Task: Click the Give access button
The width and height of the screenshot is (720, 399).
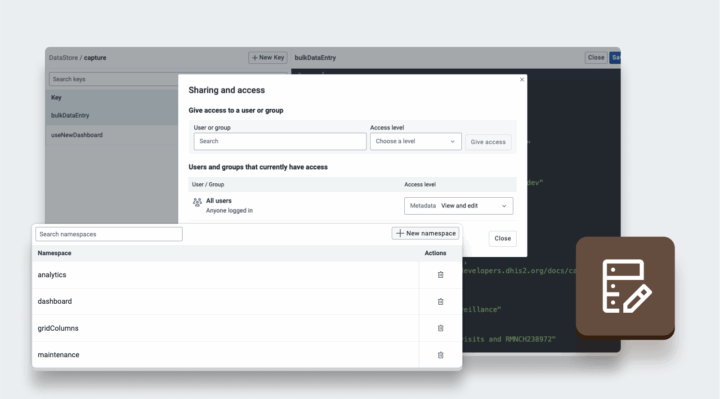Action: 488,142
